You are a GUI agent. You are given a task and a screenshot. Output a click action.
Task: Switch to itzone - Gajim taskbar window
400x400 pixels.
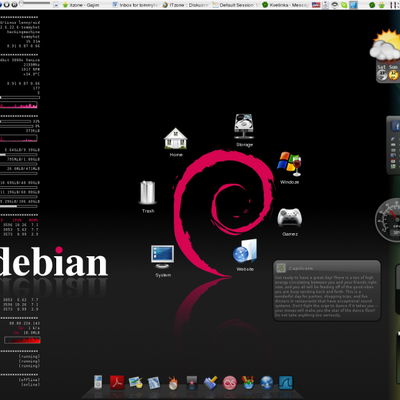tap(81, 5)
